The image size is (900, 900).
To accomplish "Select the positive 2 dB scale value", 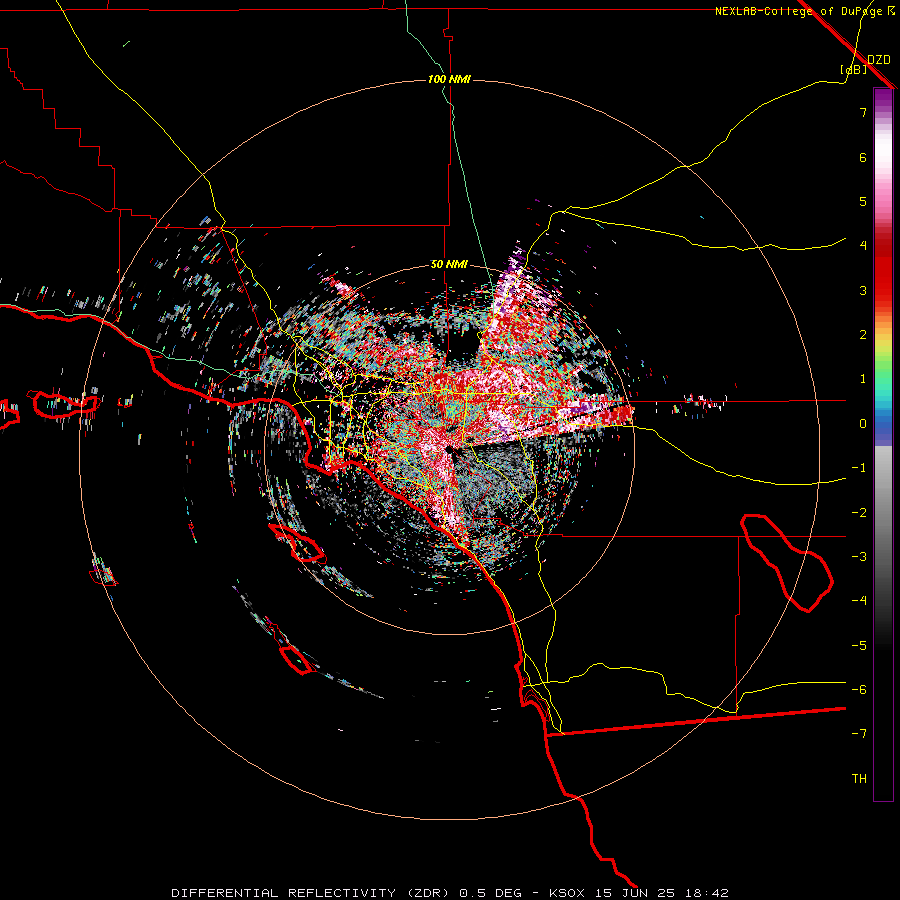I will pyautogui.click(x=863, y=335).
